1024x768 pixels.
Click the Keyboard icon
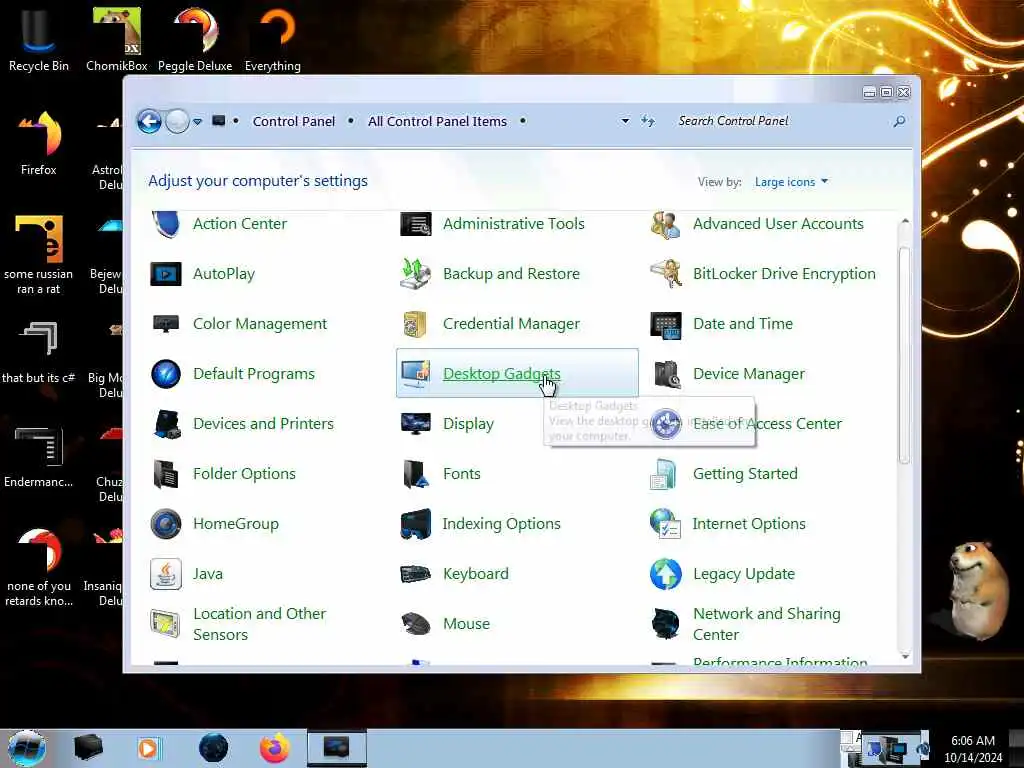[415, 574]
